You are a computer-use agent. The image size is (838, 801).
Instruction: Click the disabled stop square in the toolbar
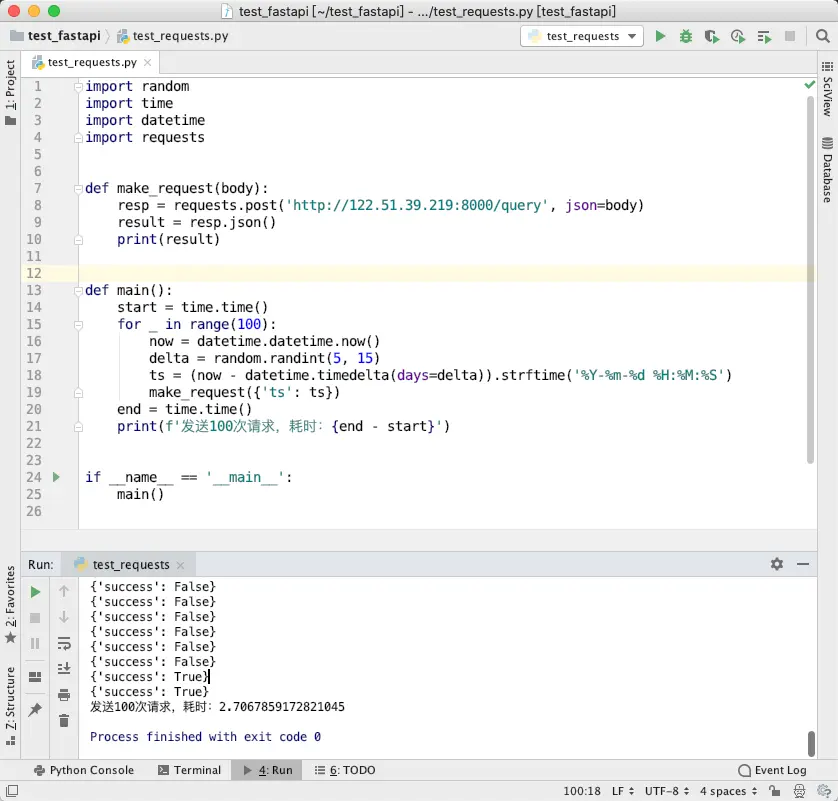tap(789, 36)
